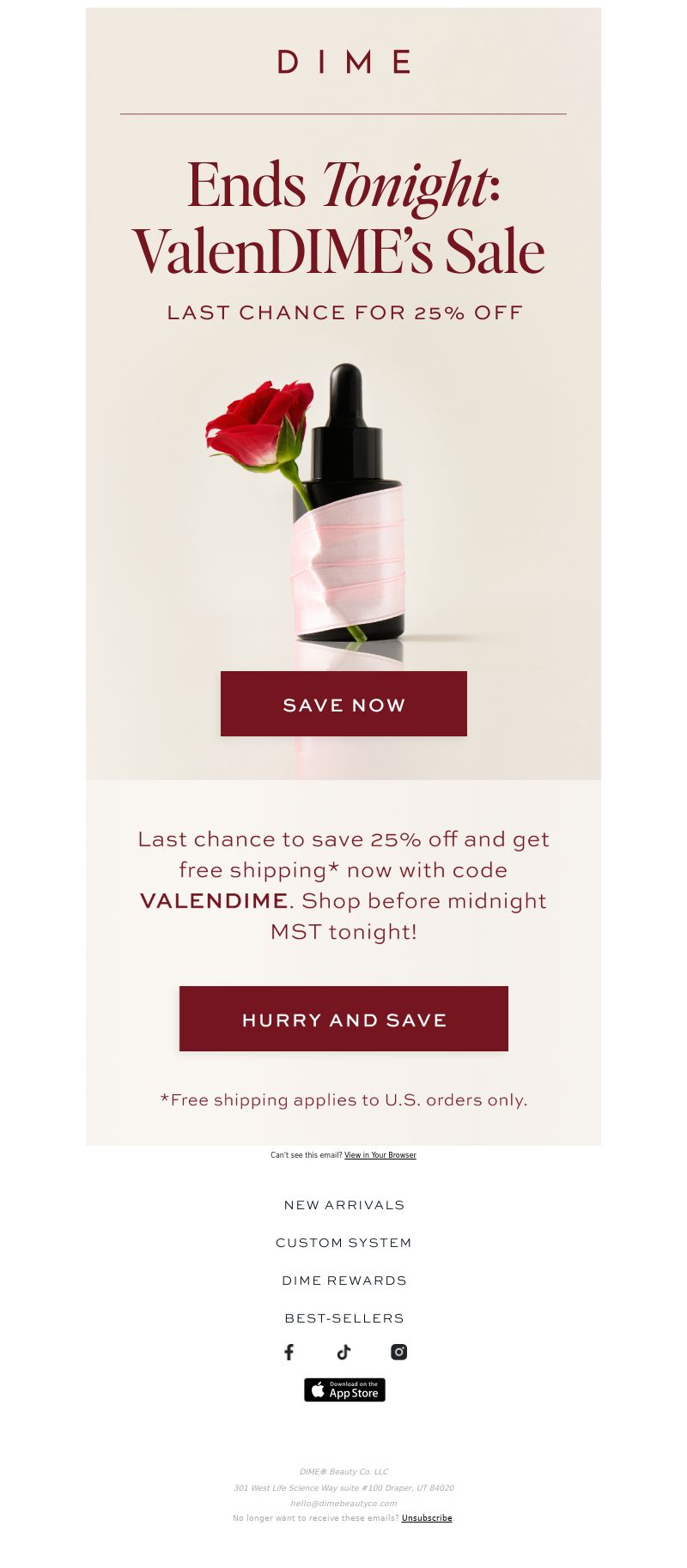This screenshot has height=1568, width=687.
Task: Open BEST-SELLERS navigation link
Action: [344, 1318]
